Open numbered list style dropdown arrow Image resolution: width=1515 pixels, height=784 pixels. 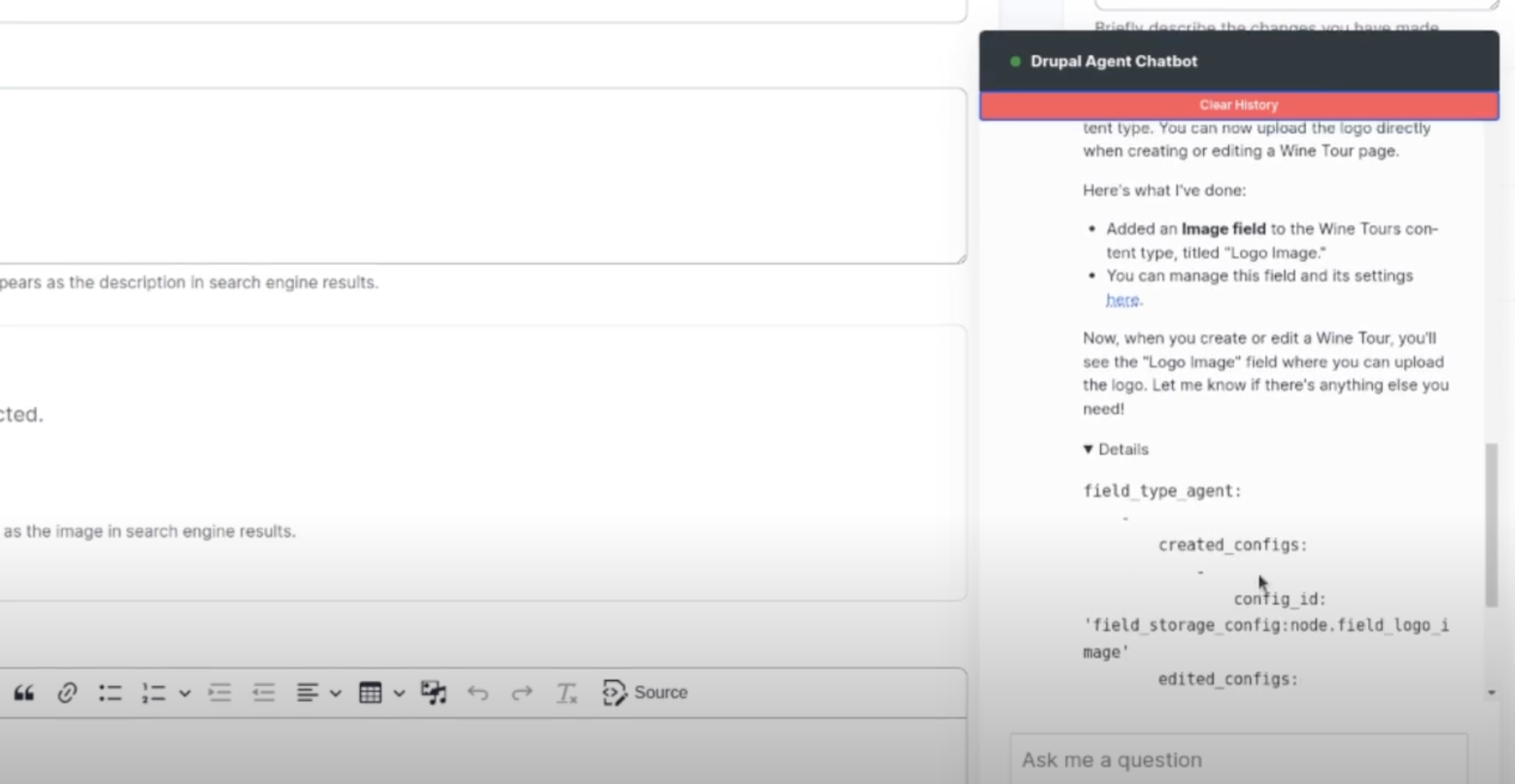coord(185,693)
